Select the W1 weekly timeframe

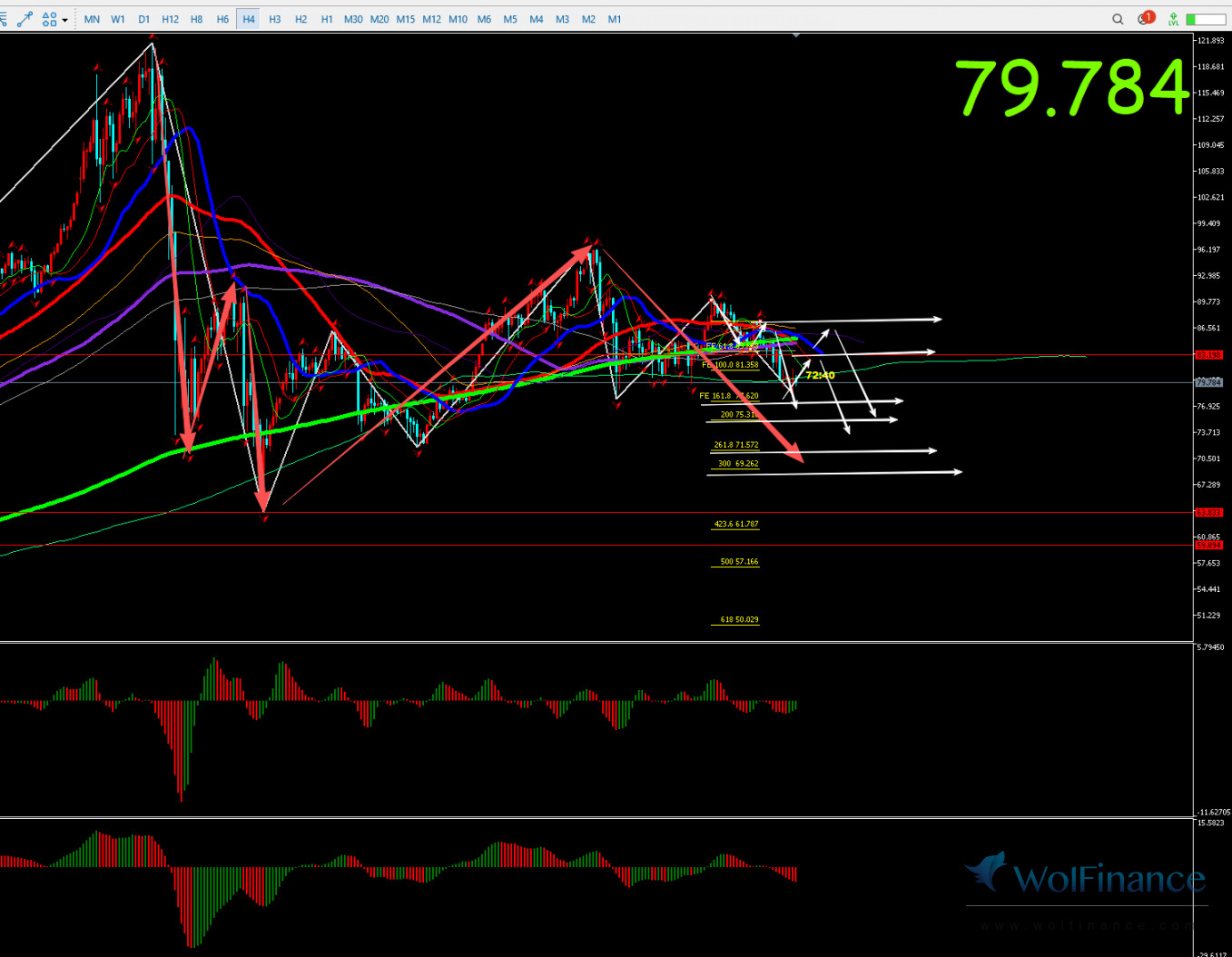118,19
